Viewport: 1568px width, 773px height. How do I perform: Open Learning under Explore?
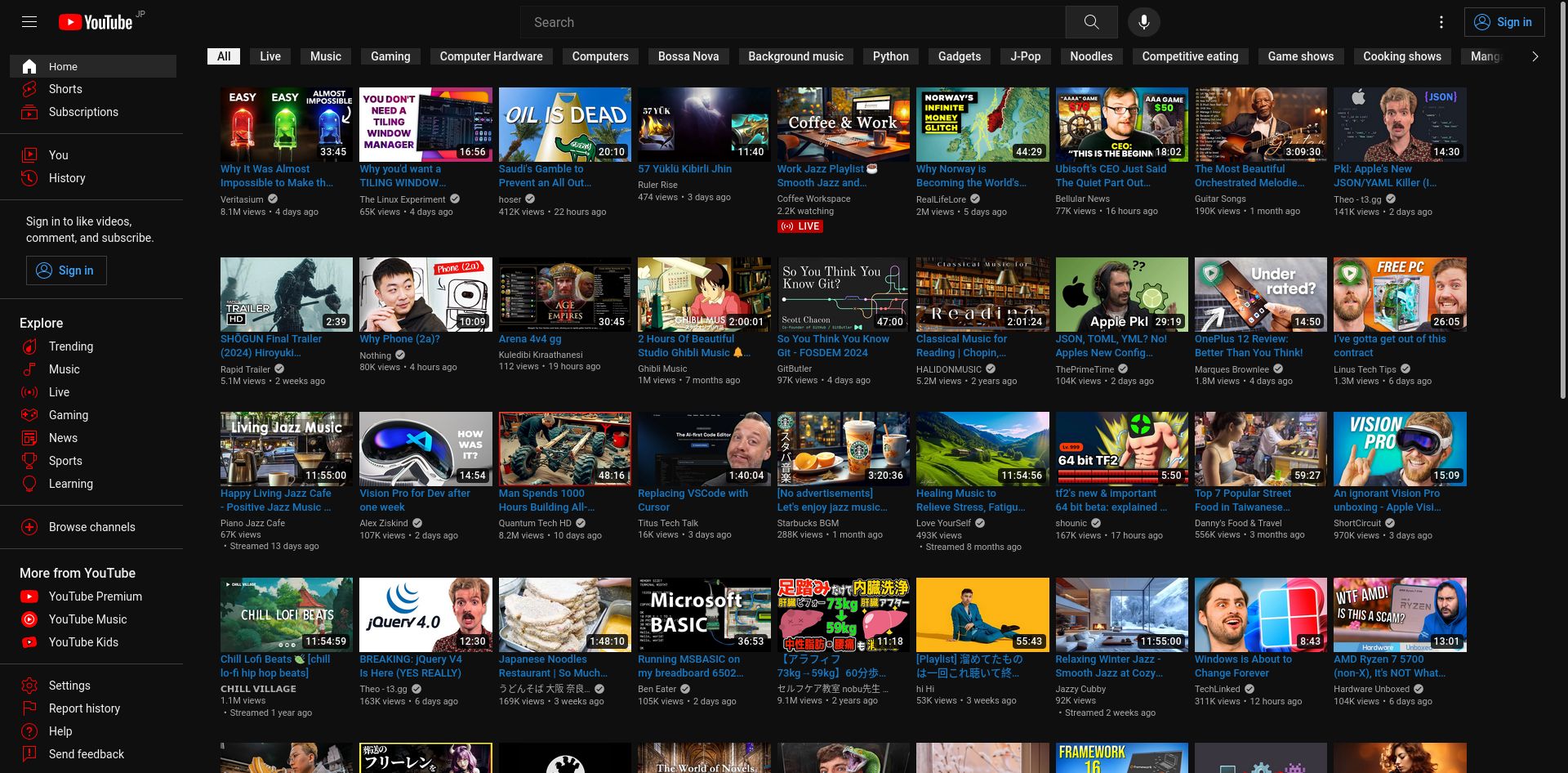point(93,484)
